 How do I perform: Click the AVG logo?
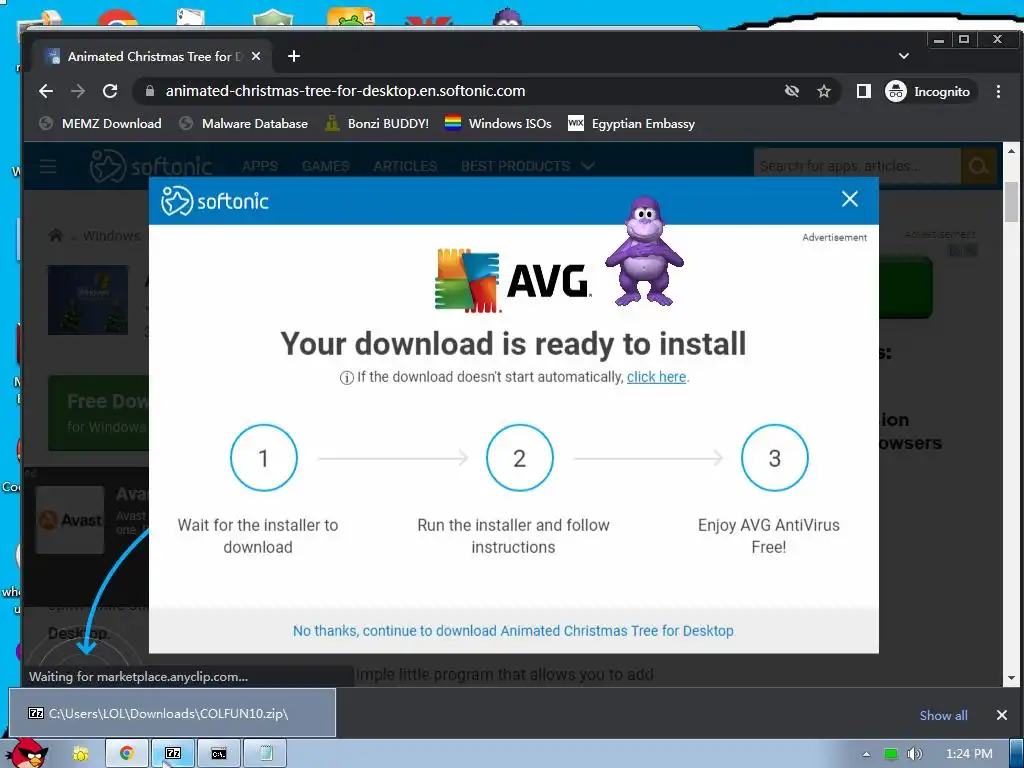[x=513, y=281]
